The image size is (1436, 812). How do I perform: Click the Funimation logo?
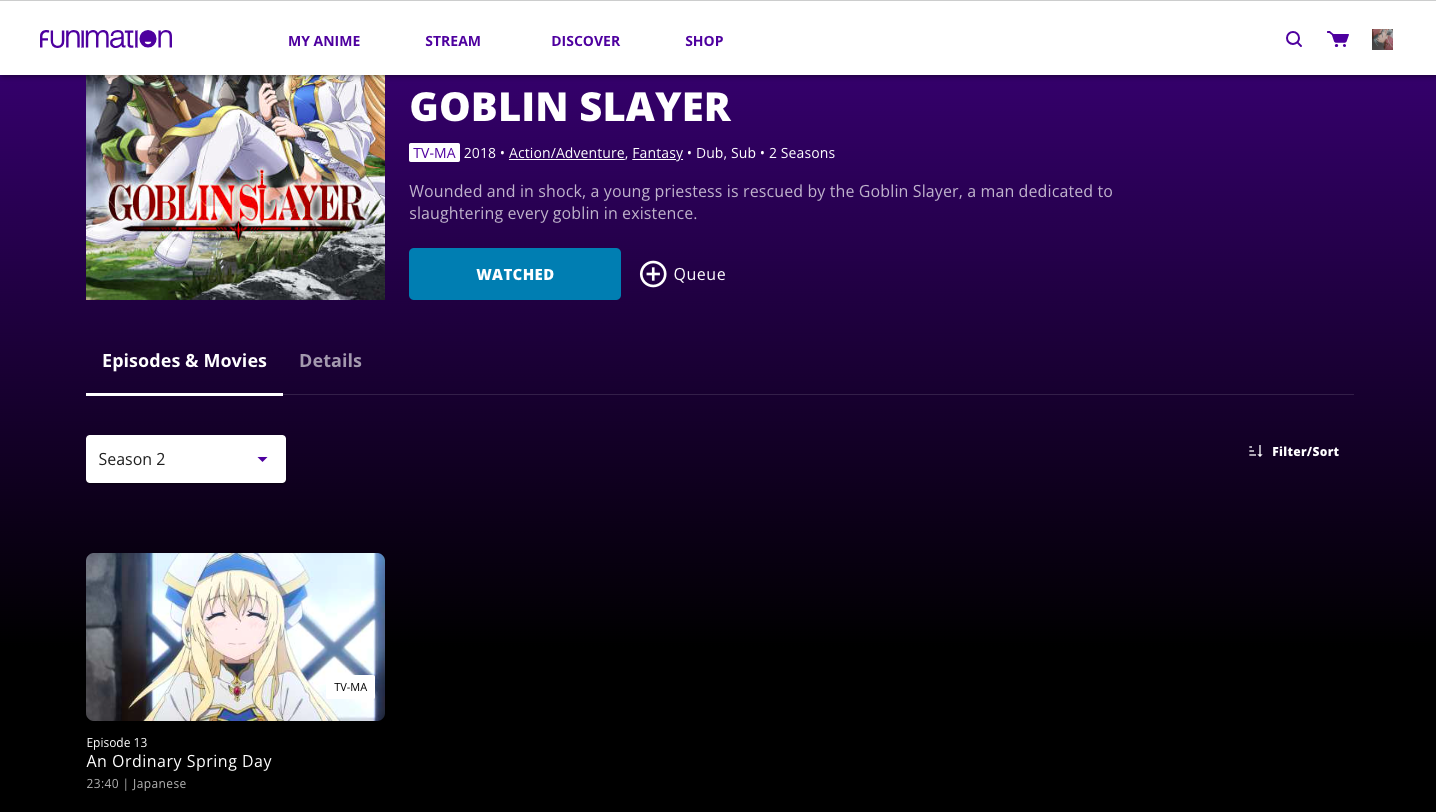tap(106, 39)
